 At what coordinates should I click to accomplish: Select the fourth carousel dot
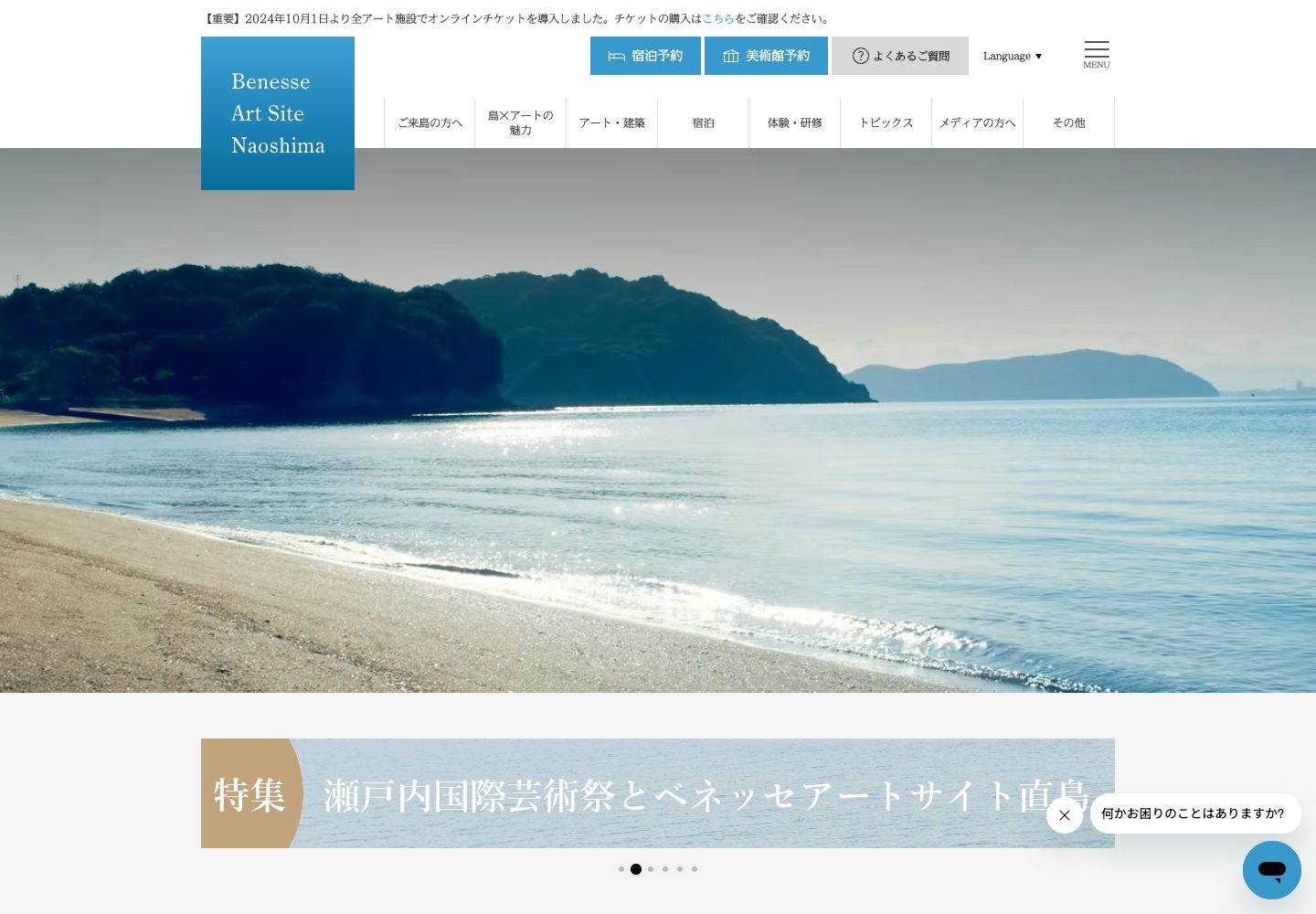665,869
